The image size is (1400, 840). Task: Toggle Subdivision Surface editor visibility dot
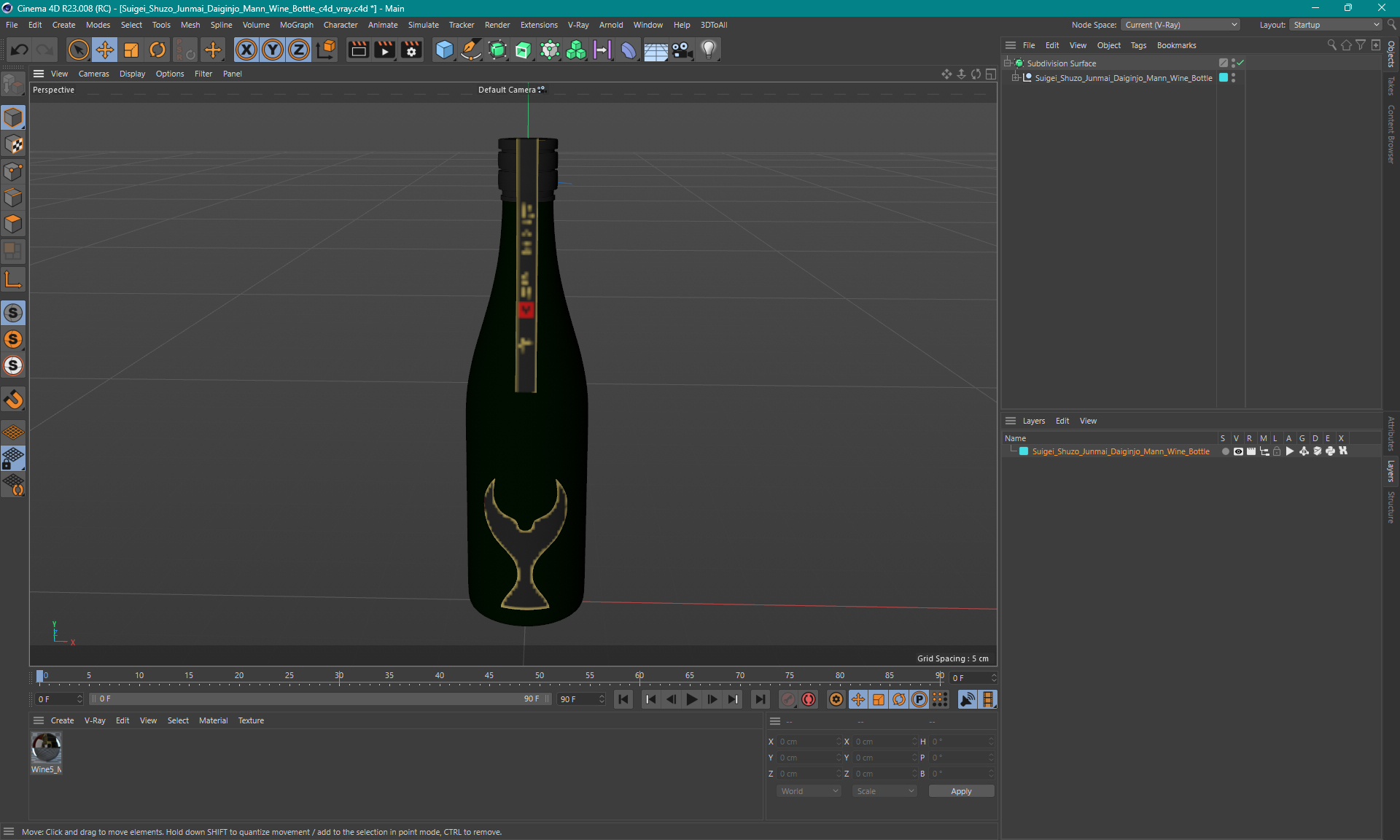pyautogui.click(x=1233, y=61)
